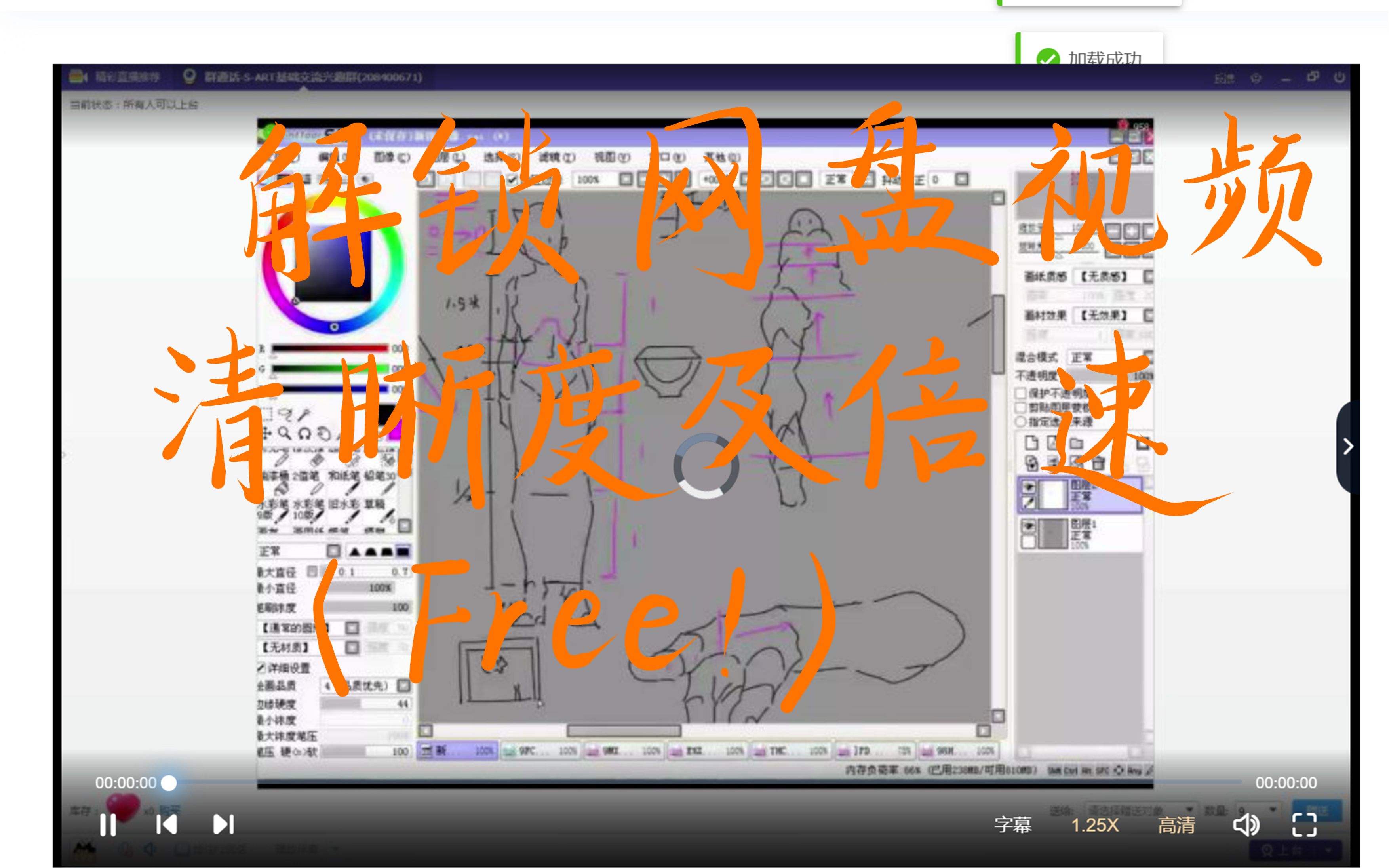Screen dimensions: 1389x868
Task: Change the 1.25X playback speed
Action: 1094,825
